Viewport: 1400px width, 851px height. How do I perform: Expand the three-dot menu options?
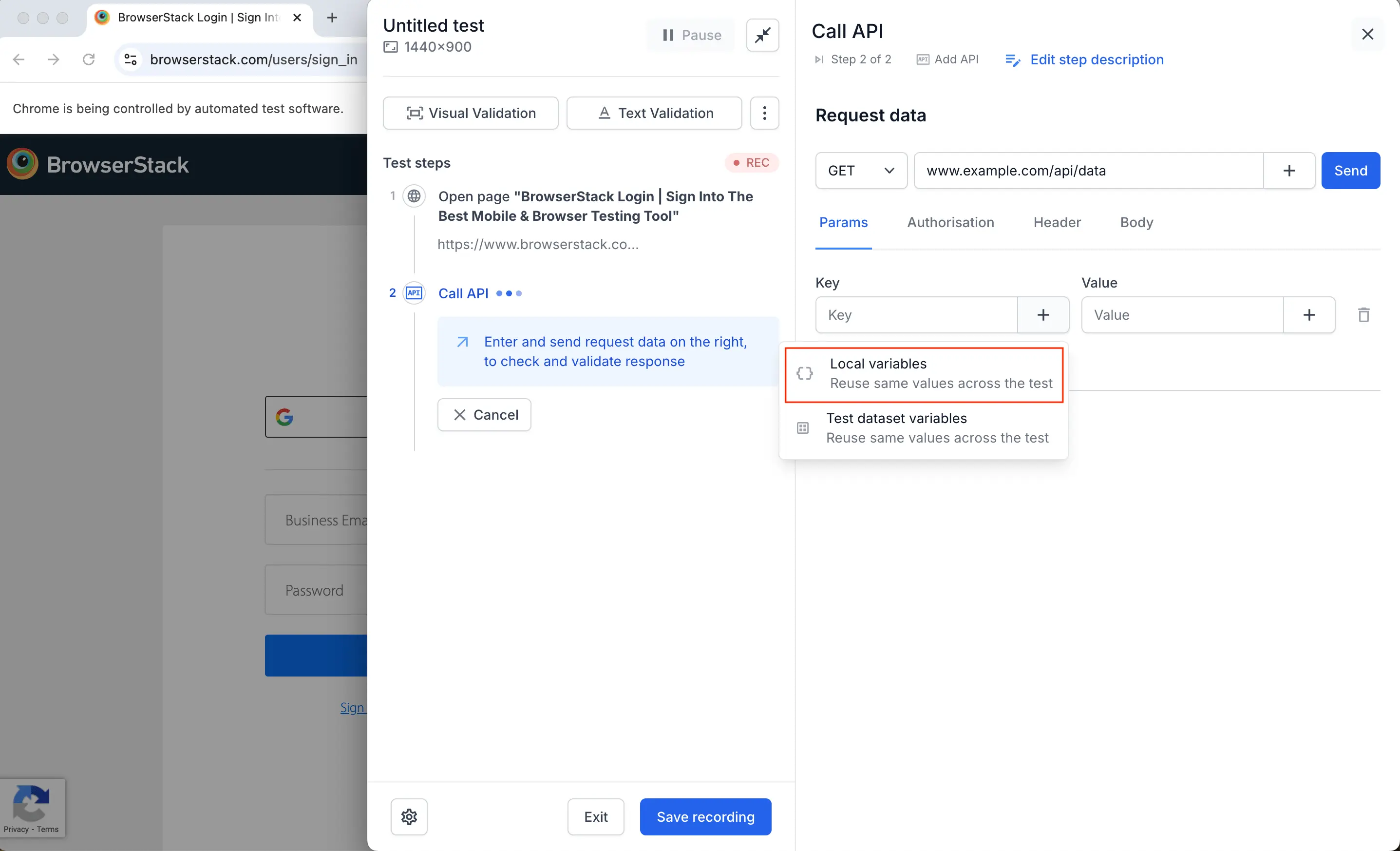pos(764,113)
